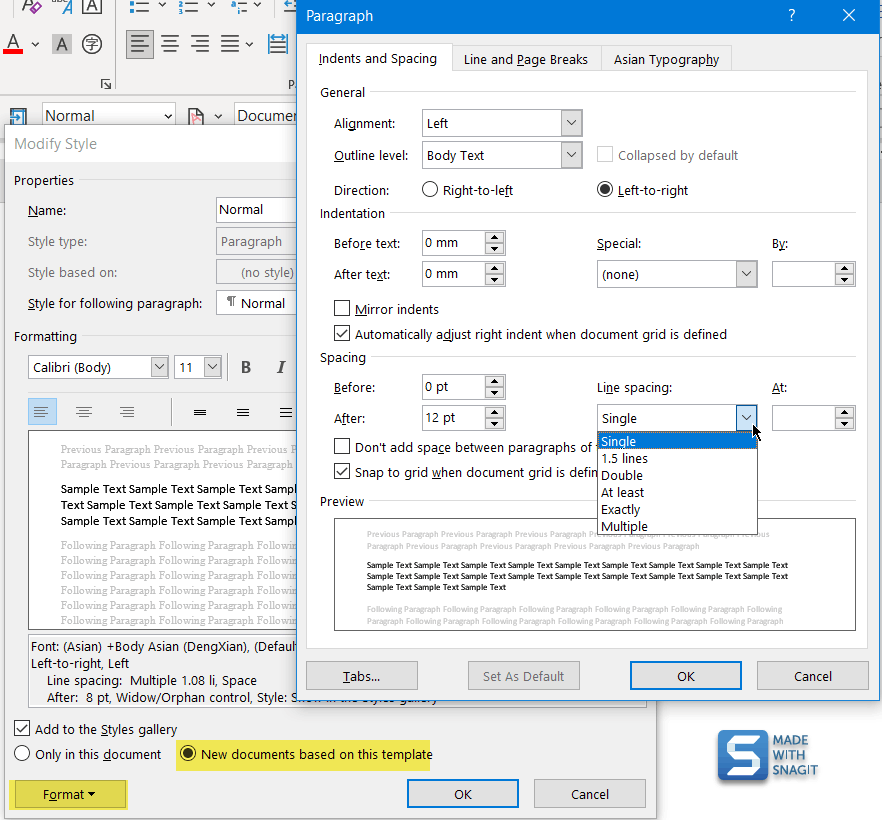Increase the Before text indent value
The image size is (882, 820).
[494, 237]
